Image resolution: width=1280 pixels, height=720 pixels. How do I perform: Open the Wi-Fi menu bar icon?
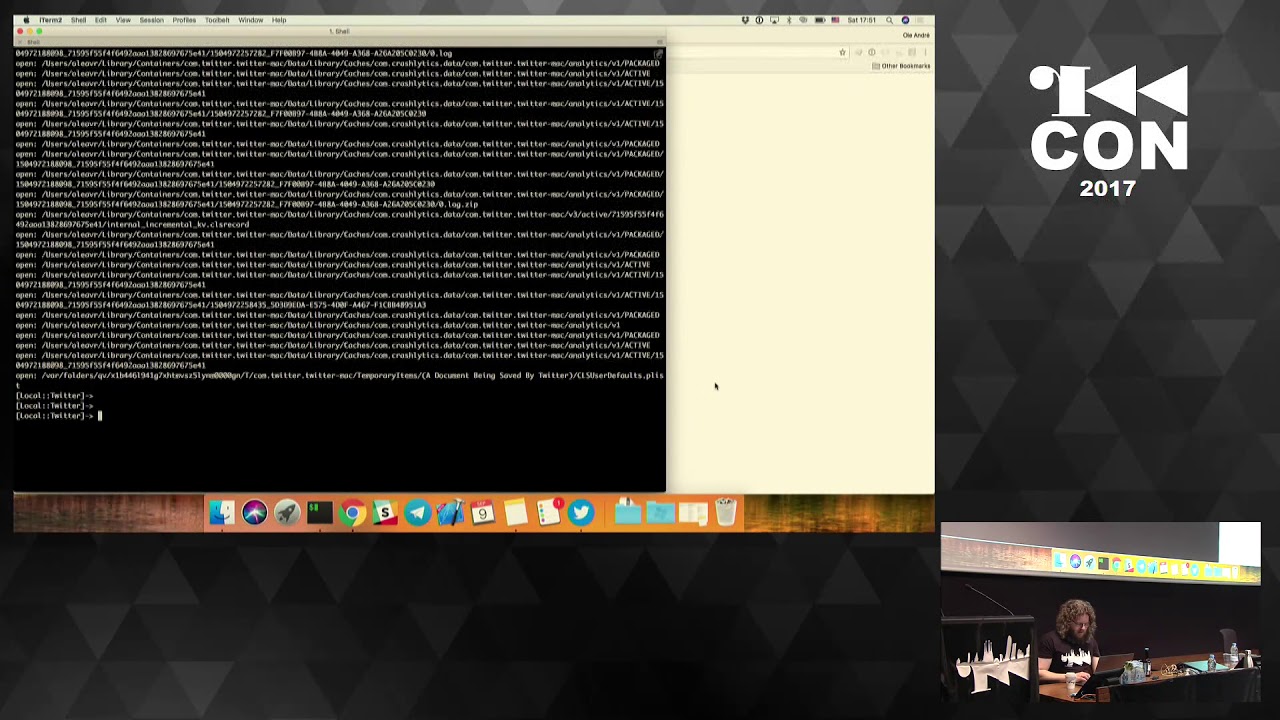coord(803,20)
